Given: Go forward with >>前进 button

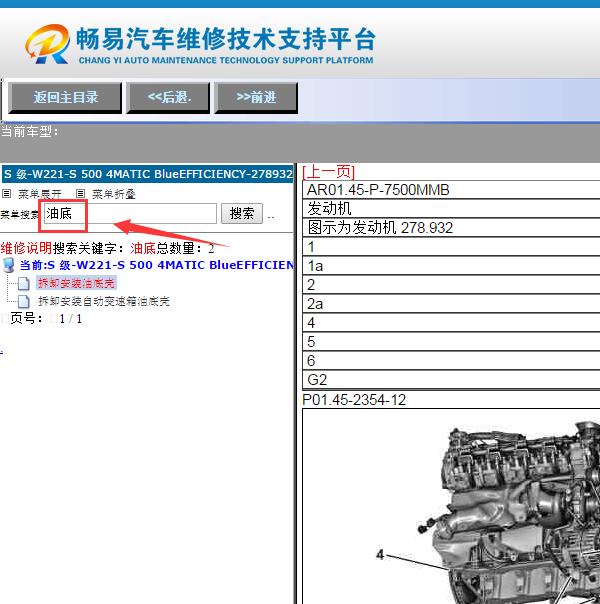Looking at the screenshot, I should 256,97.
